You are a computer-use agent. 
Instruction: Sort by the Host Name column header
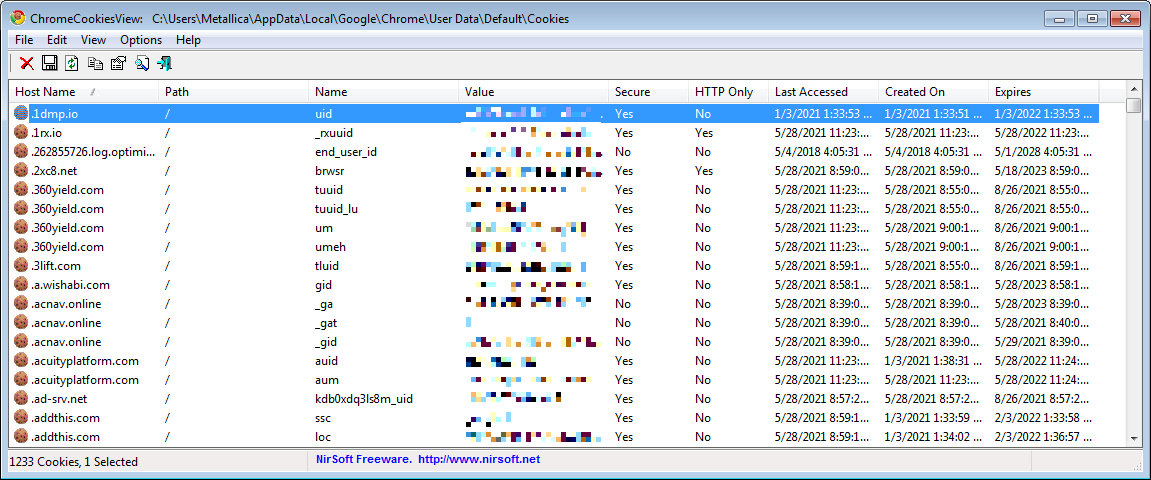pyautogui.click(x=84, y=92)
